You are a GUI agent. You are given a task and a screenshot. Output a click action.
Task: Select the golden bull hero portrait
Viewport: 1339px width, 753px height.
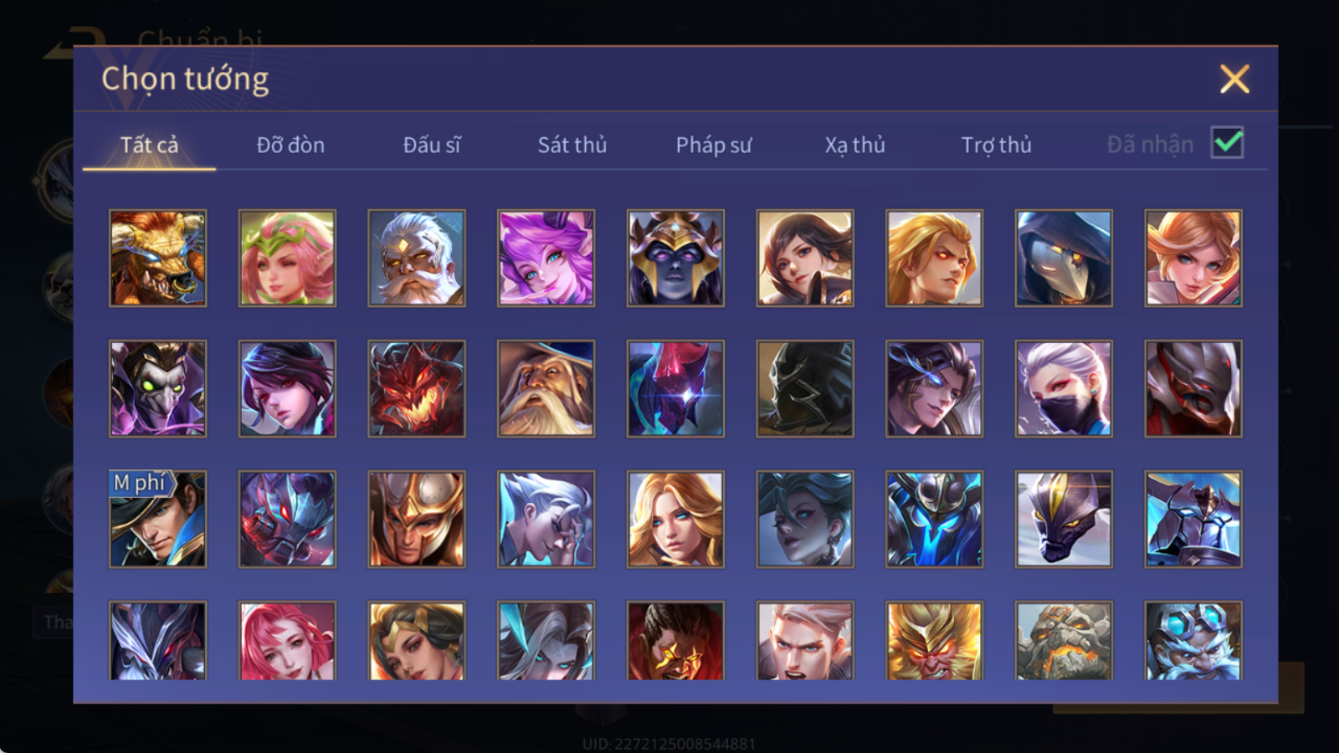point(158,258)
